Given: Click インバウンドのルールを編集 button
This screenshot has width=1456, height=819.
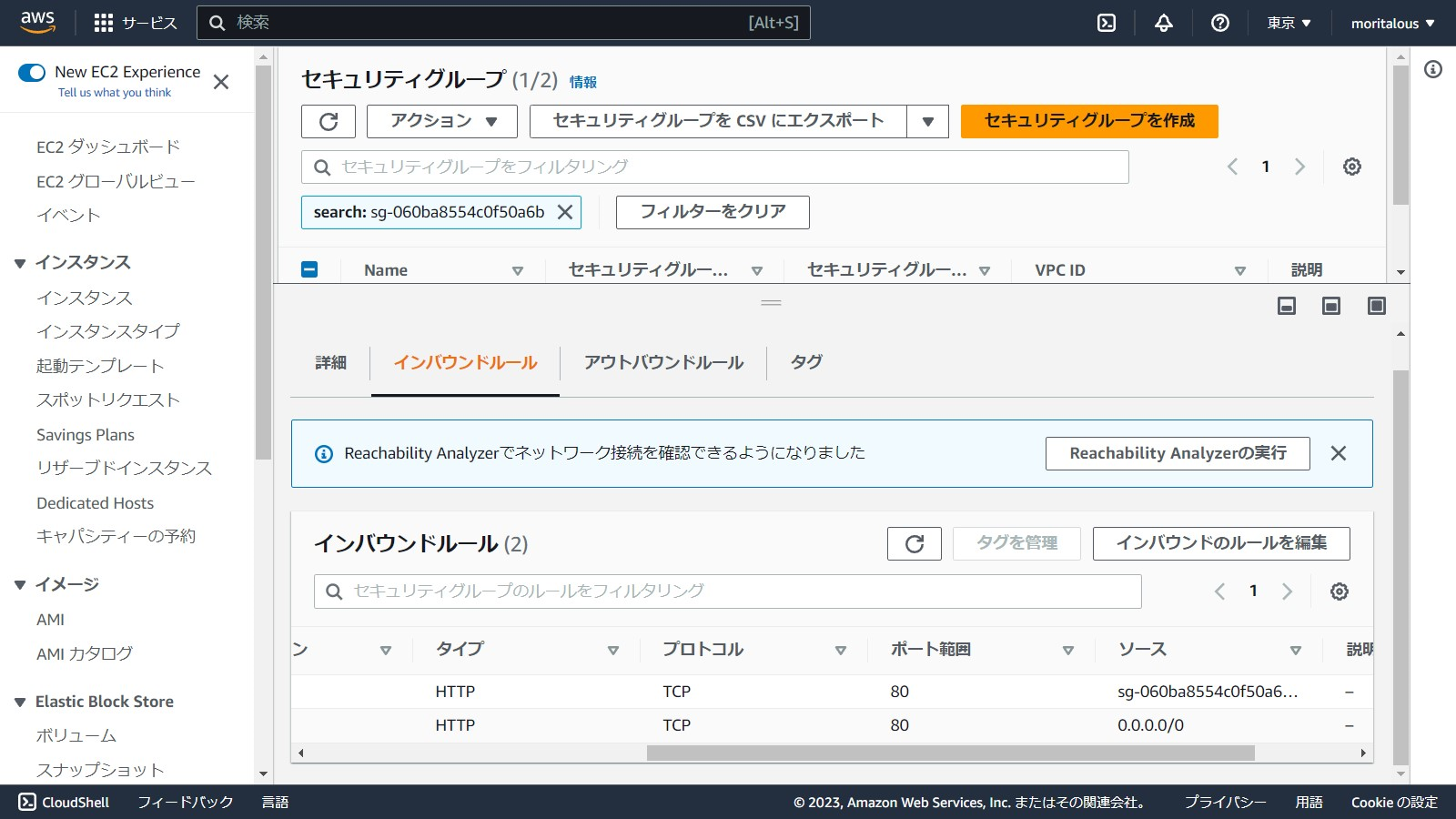Looking at the screenshot, I should point(1220,543).
